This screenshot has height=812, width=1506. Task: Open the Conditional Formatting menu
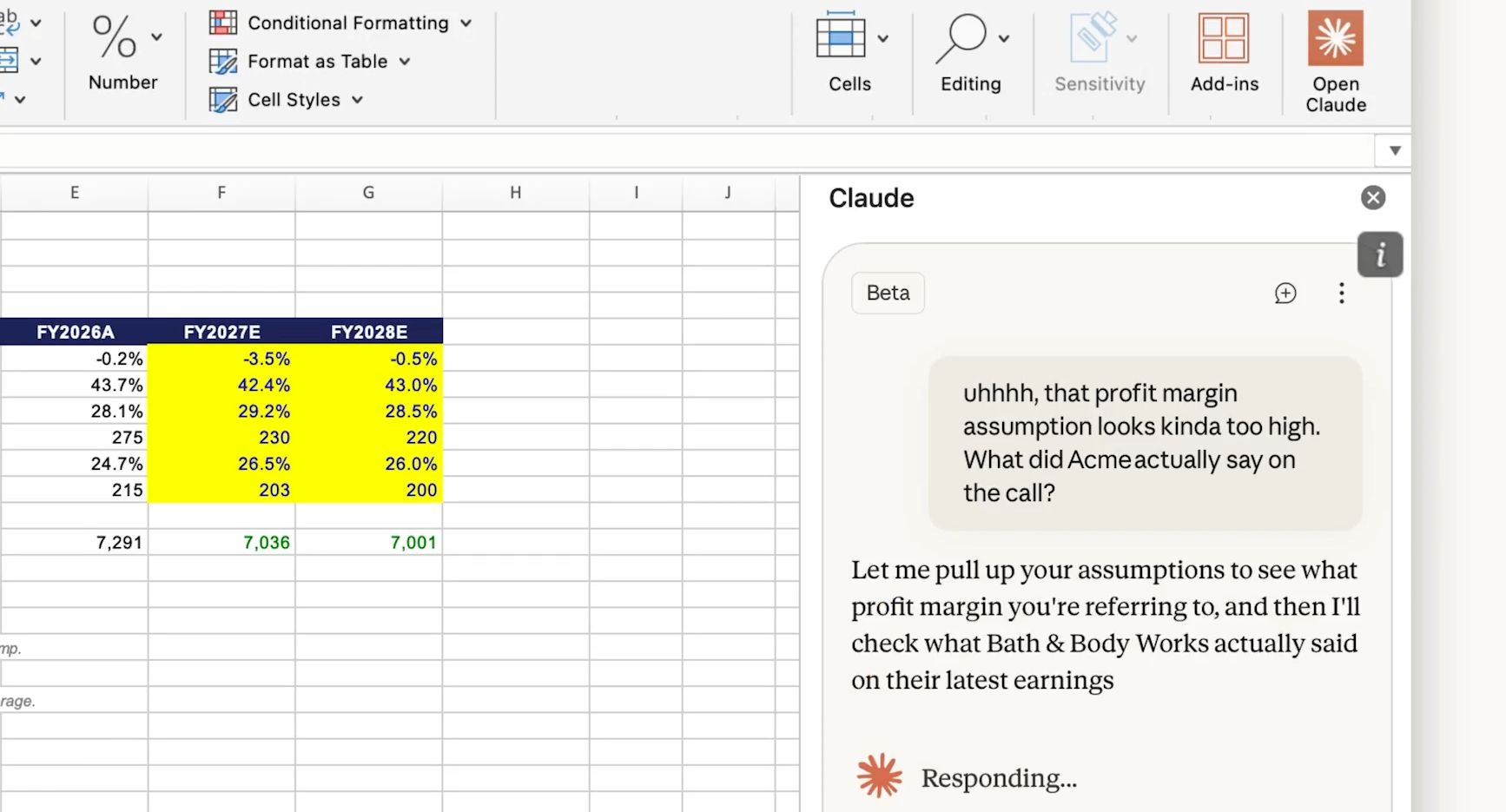pyautogui.click(x=340, y=23)
